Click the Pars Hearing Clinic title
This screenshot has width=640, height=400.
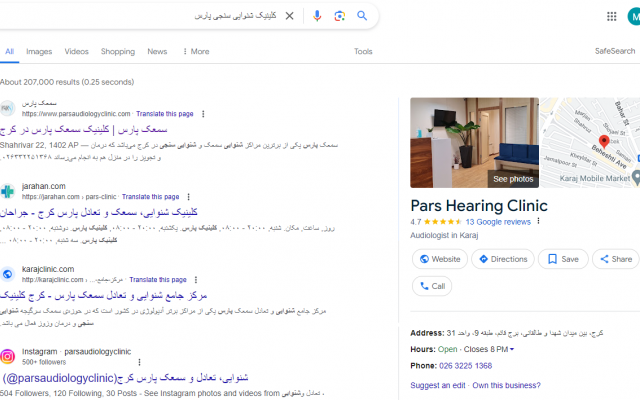(479, 206)
